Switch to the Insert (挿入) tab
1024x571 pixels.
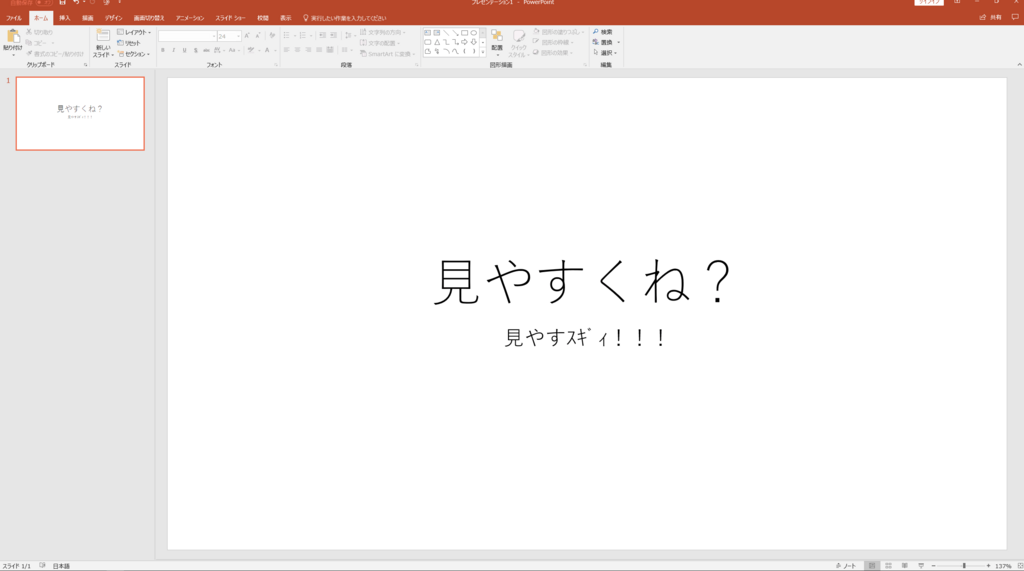pos(65,18)
